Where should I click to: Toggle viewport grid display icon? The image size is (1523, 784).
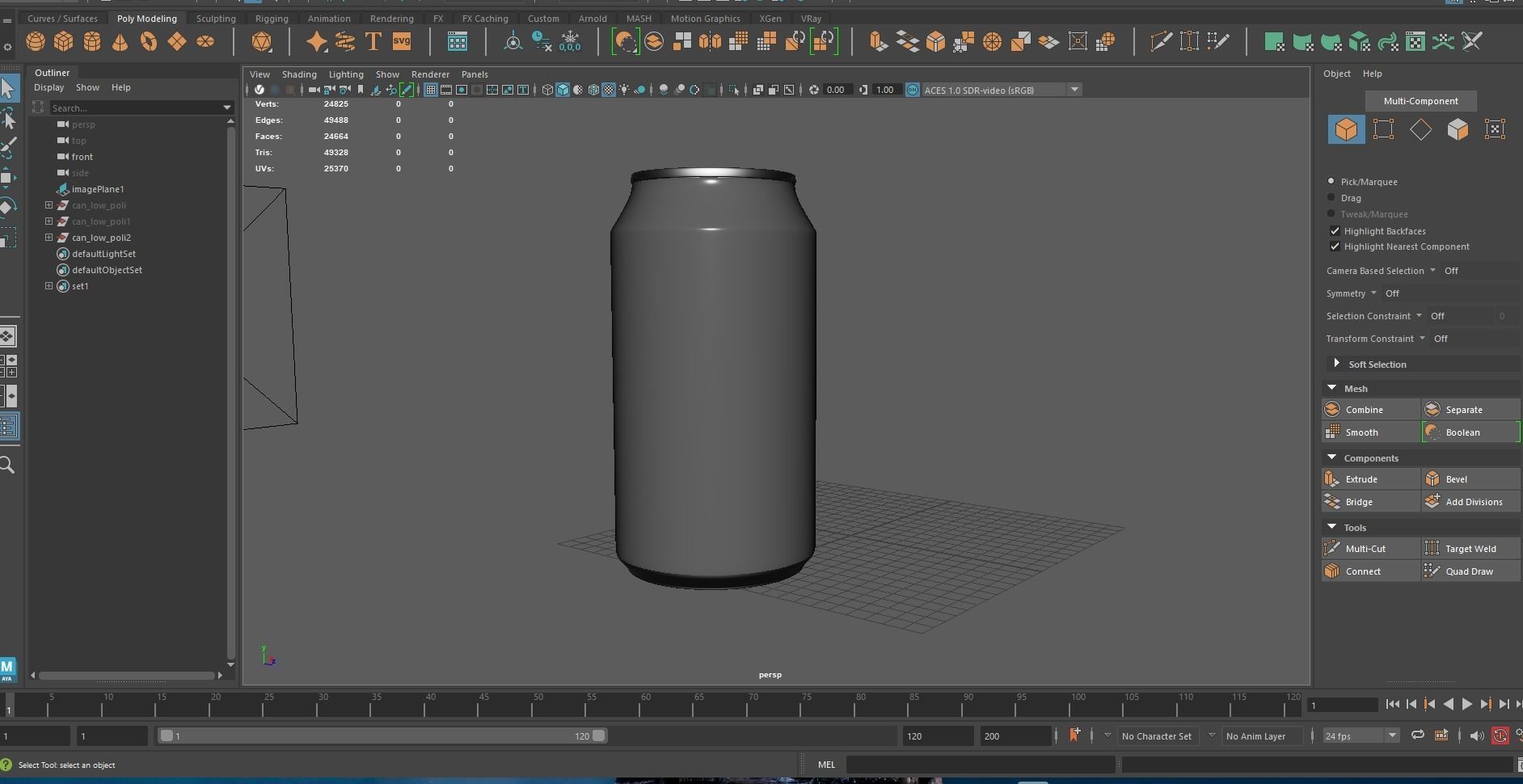coord(431,90)
